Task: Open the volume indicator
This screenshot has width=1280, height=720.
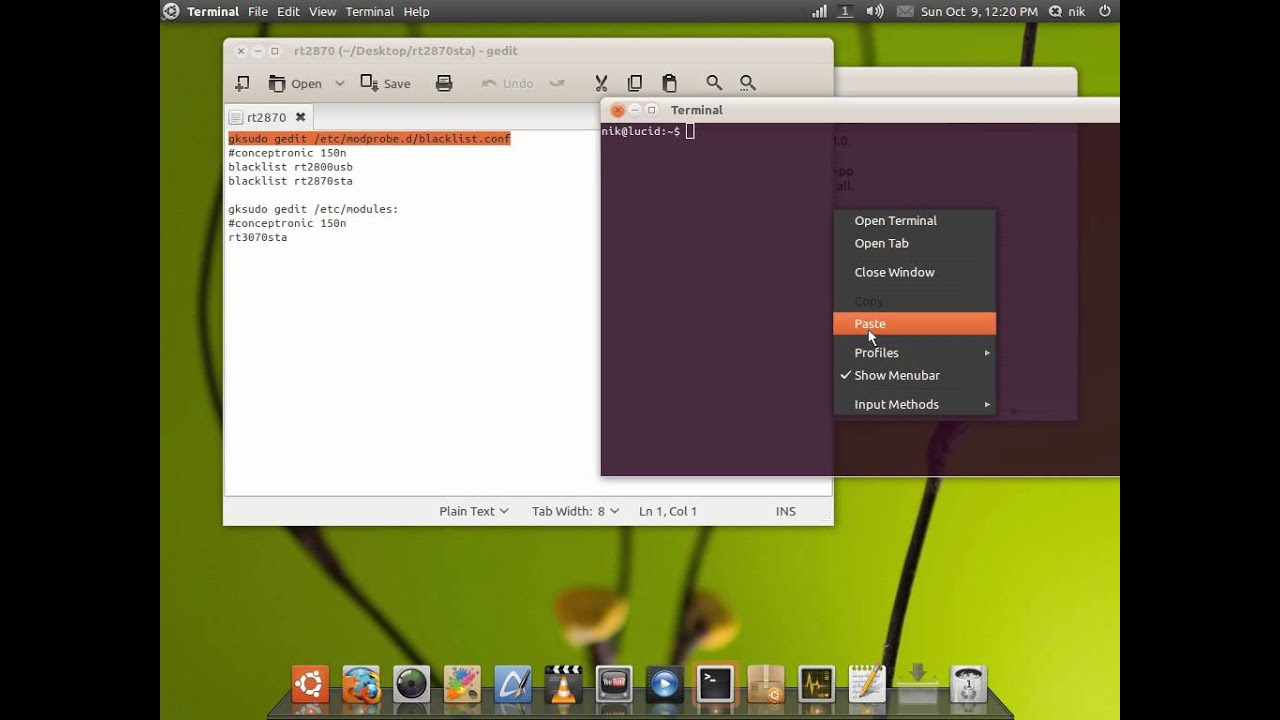Action: tap(875, 12)
